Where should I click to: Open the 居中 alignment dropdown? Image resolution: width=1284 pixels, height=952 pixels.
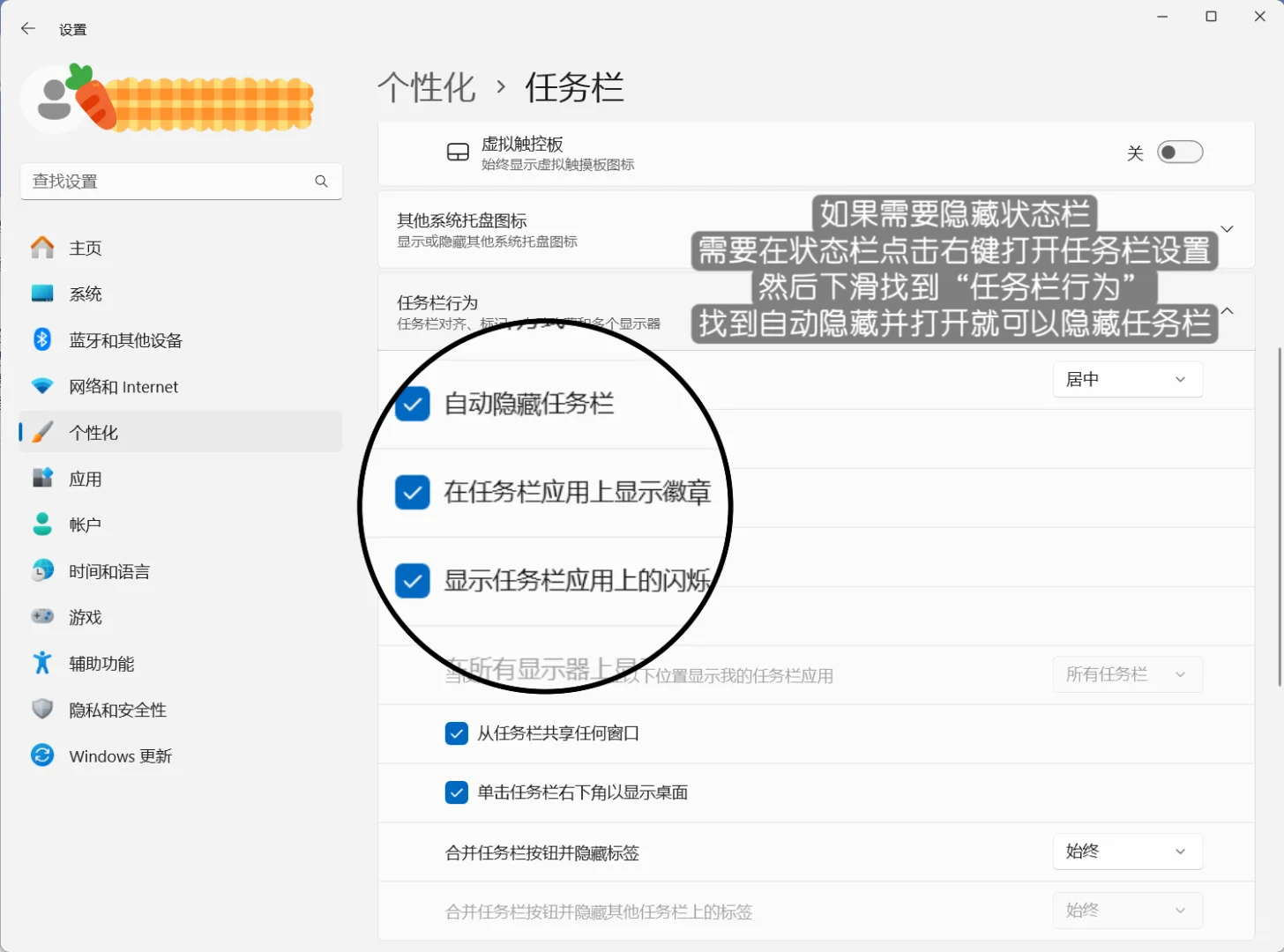(1127, 379)
